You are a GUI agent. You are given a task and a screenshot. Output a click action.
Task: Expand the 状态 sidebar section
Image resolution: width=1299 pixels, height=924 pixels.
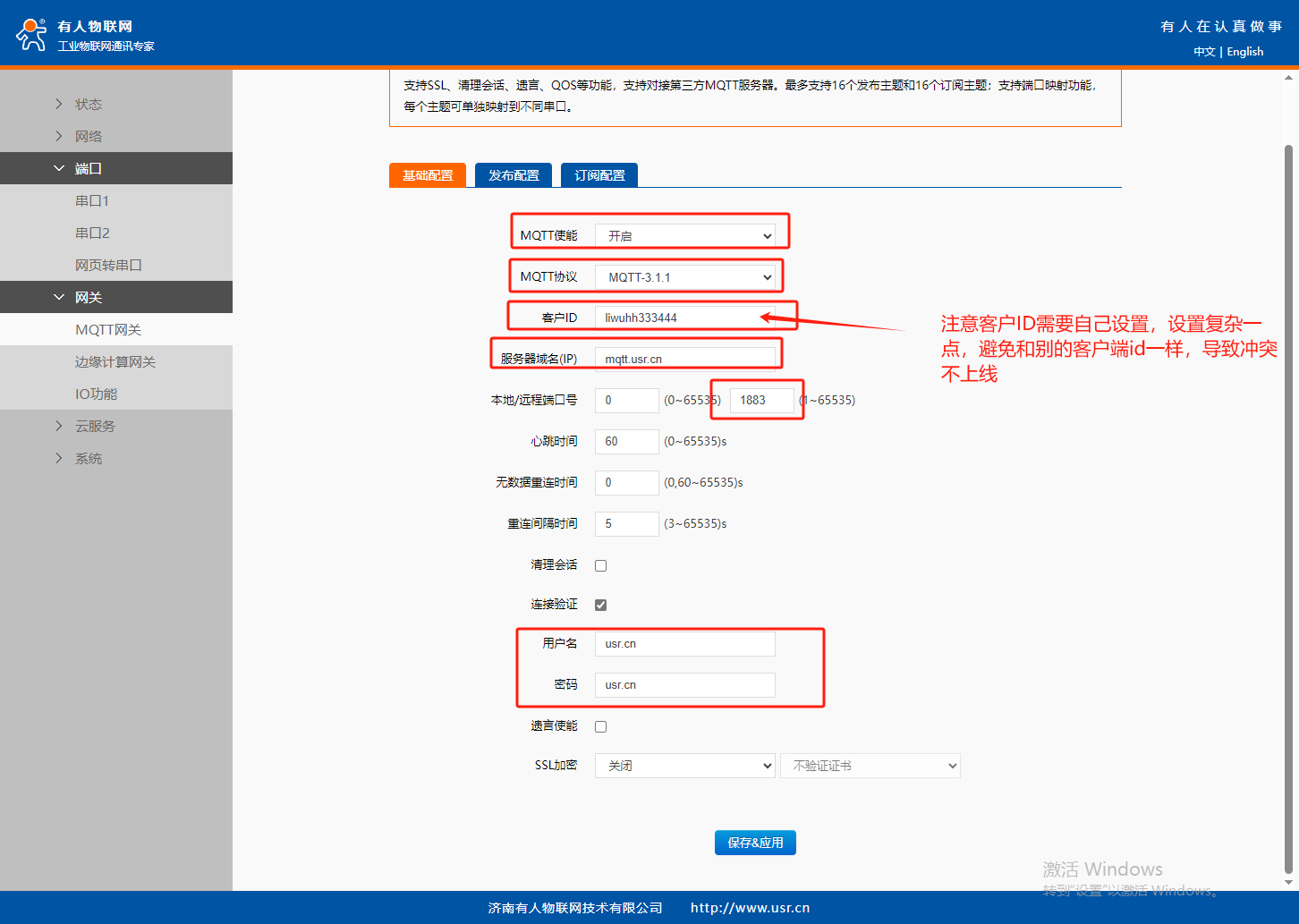pos(88,105)
